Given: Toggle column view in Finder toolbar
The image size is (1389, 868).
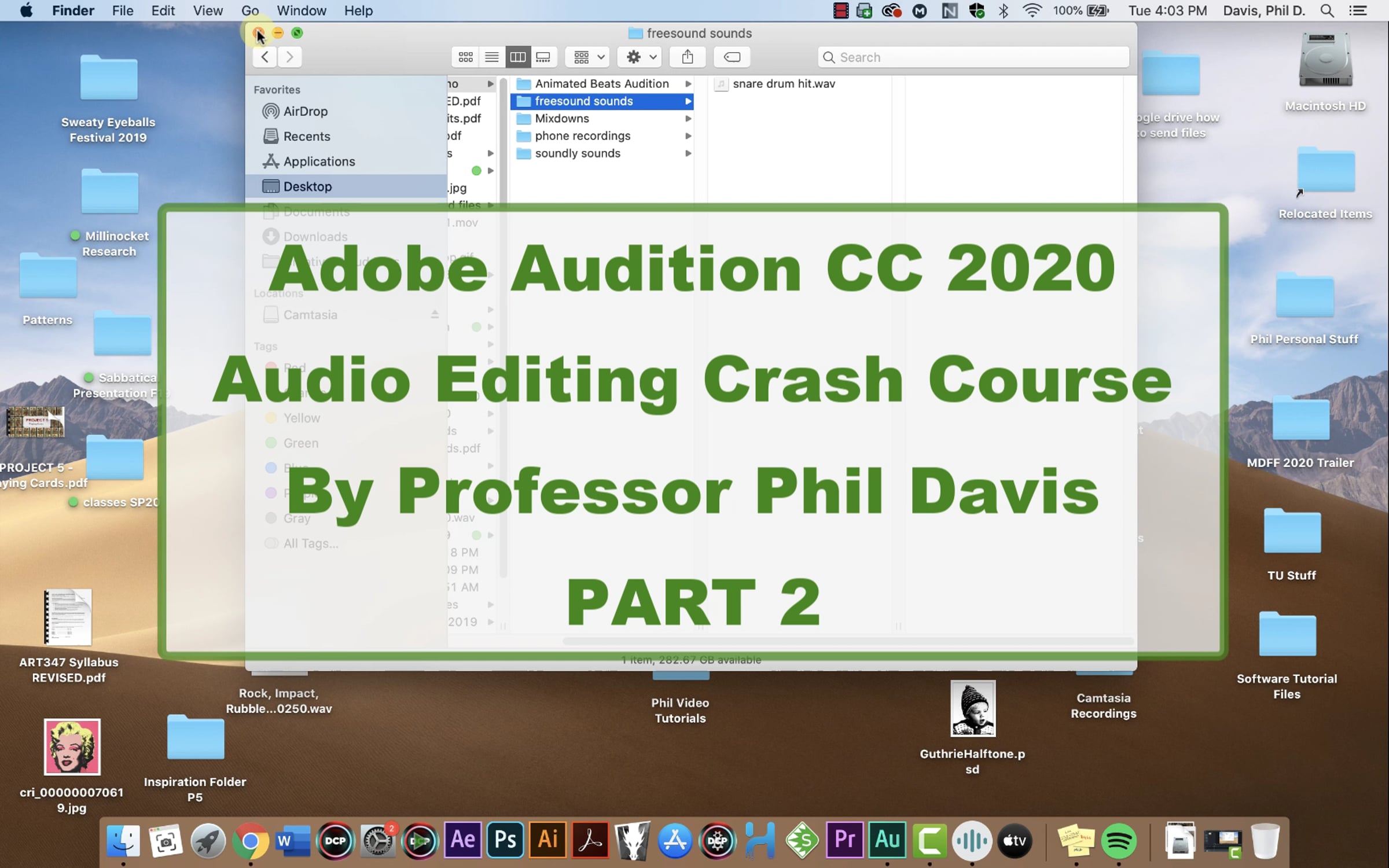Looking at the screenshot, I should click(517, 57).
